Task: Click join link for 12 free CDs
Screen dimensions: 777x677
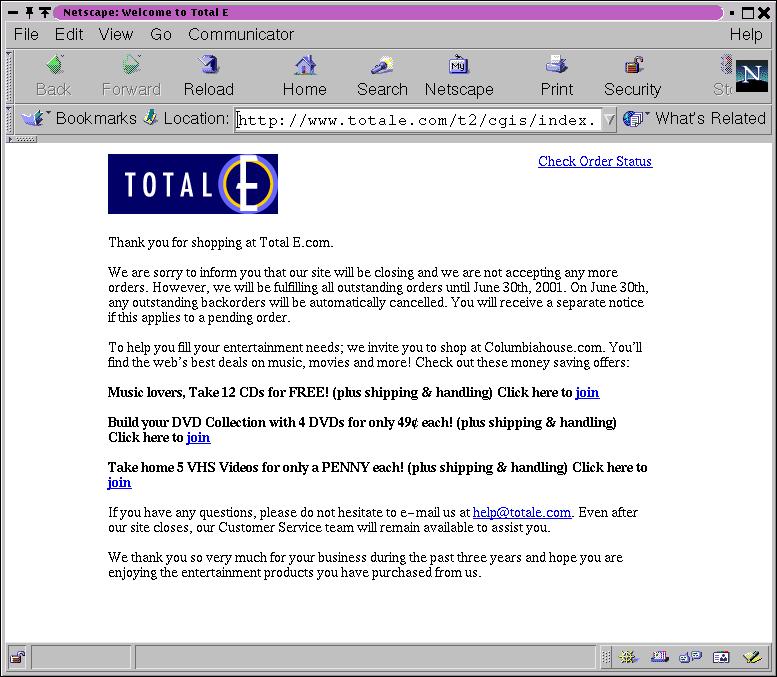Action: pyautogui.click(x=587, y=393)
